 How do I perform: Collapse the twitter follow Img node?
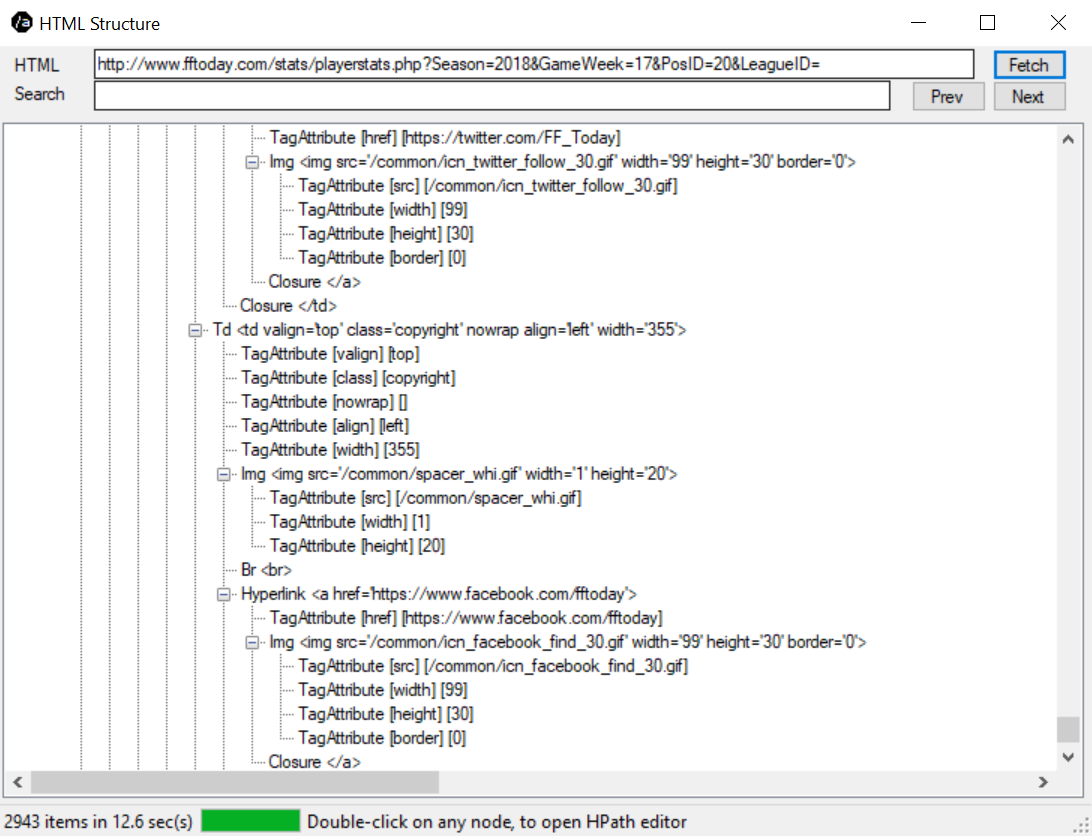click(x=252, y=162)
